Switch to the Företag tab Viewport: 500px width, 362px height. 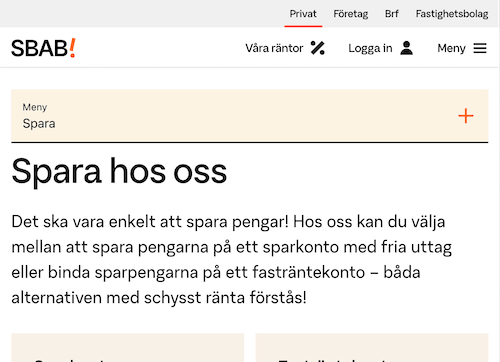351,14
